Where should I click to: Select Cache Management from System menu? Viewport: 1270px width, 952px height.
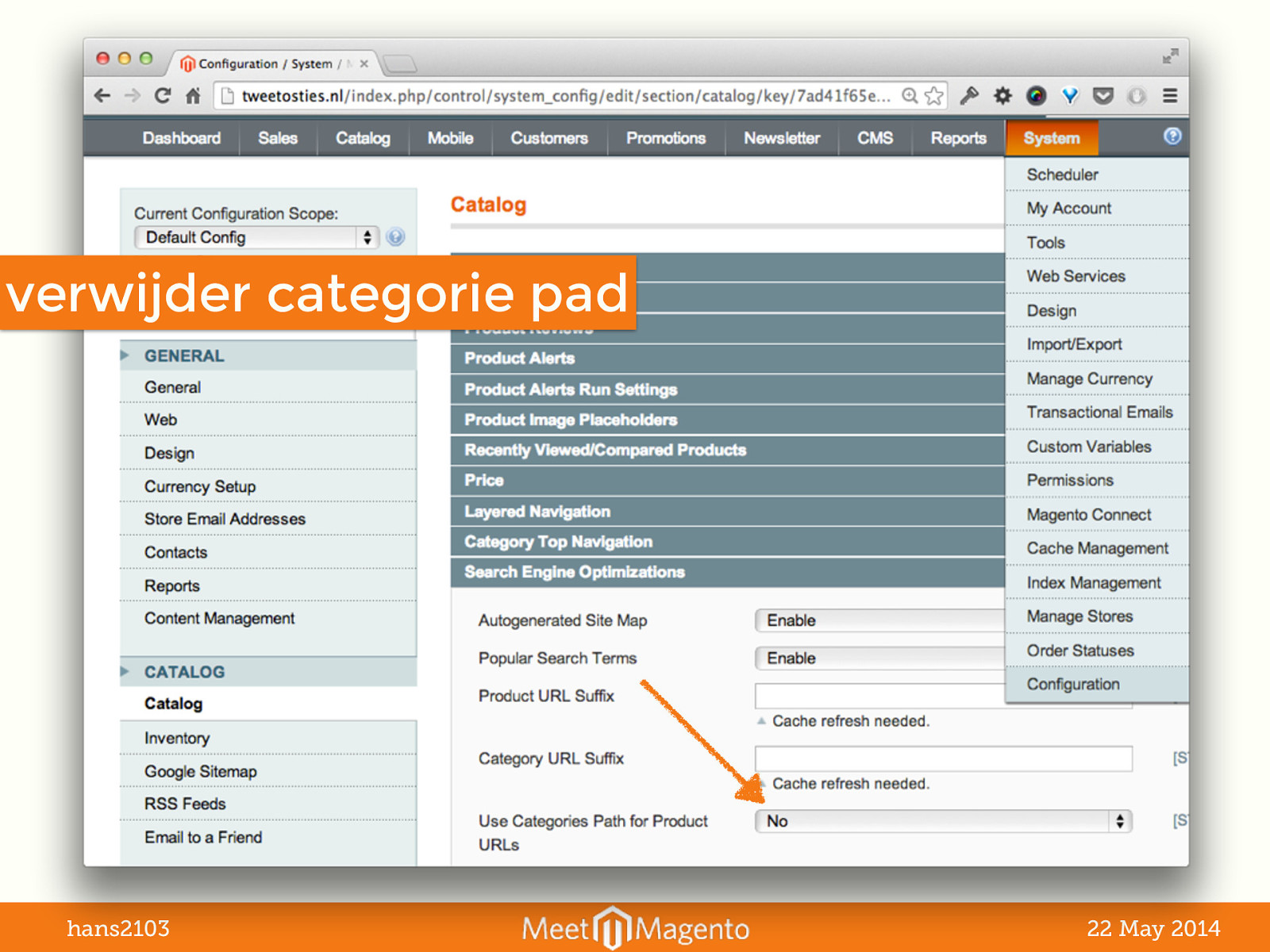1097,548
